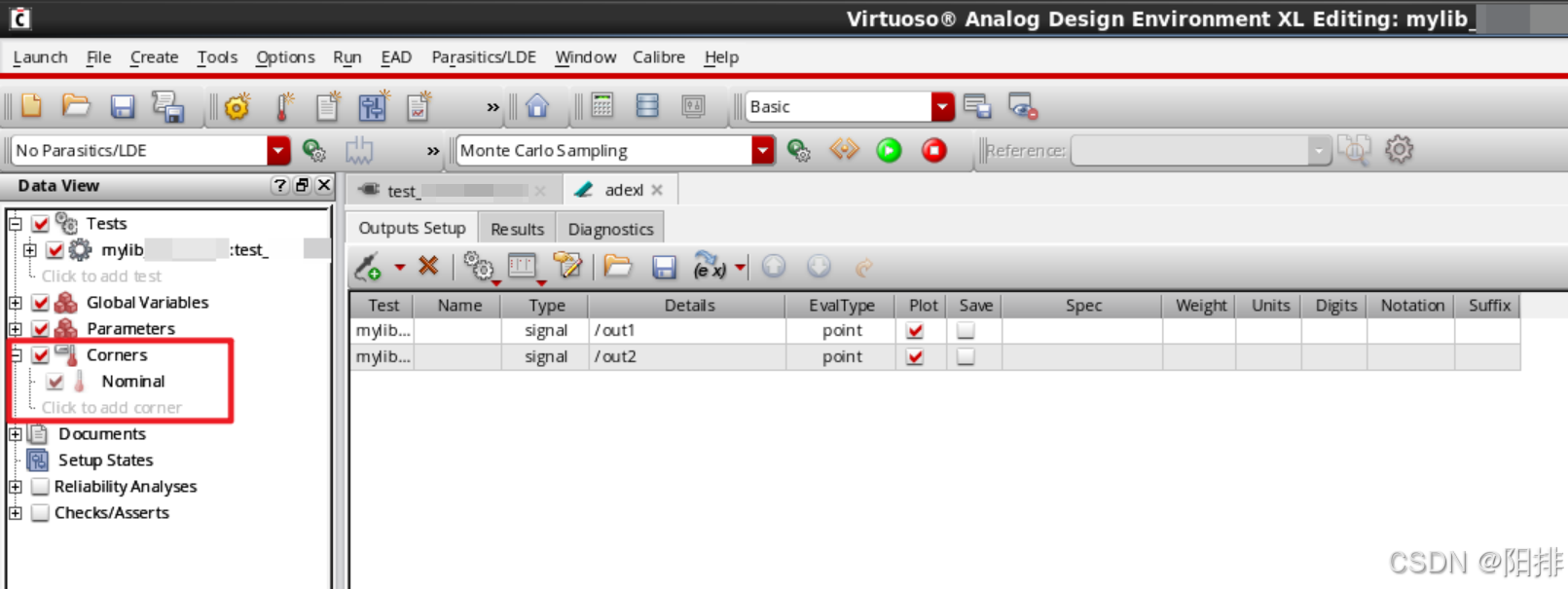Select the Setup States item
Screen dimensions: 1568x589
pos(105,460)
